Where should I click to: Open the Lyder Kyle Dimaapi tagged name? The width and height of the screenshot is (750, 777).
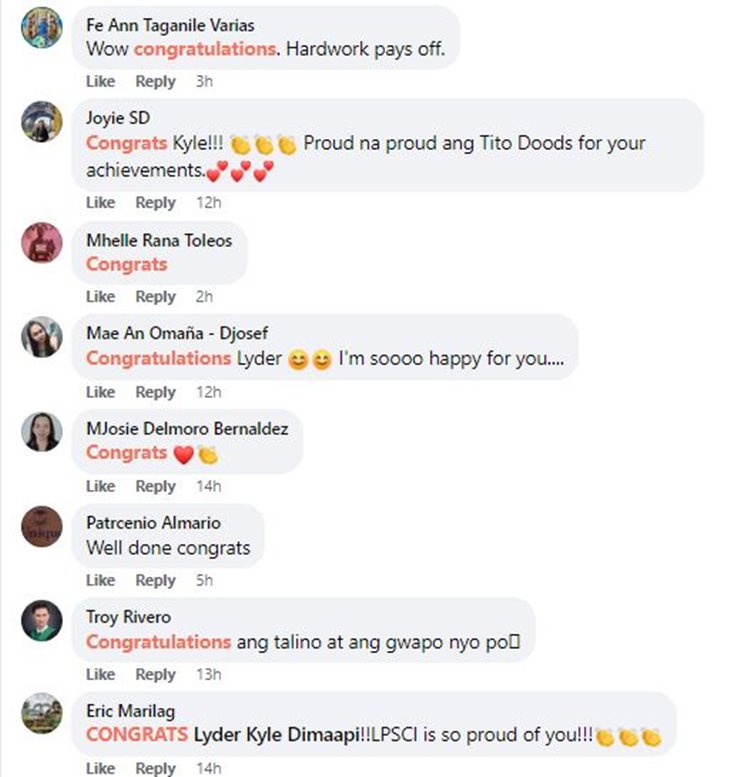(275, 736)
